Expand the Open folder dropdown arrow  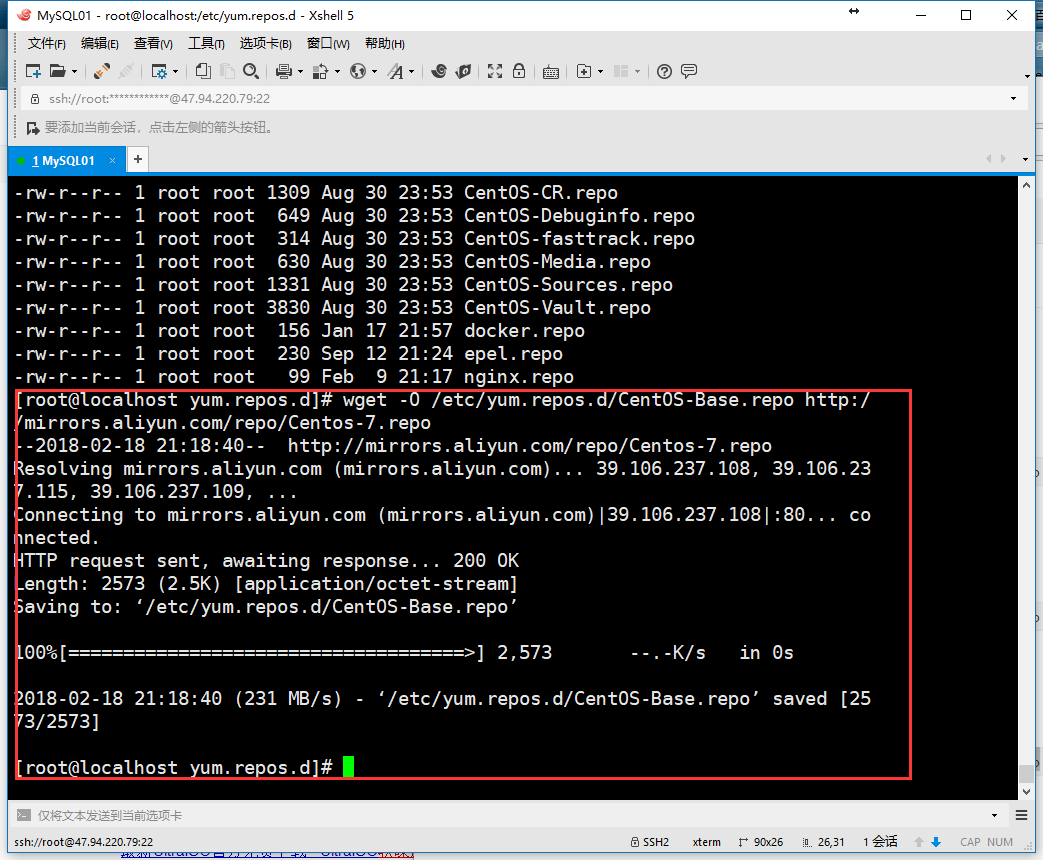click(x=74, y=71)
